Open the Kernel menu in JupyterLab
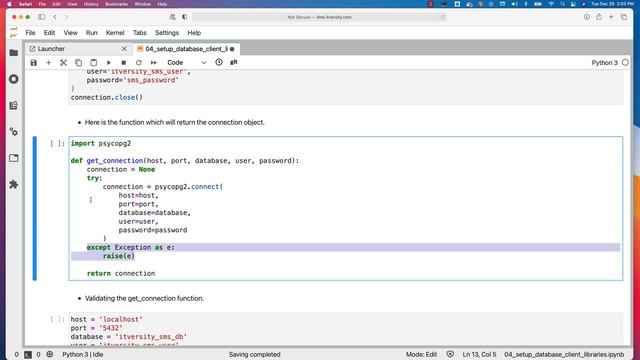The height and width of the screenshot is (360, 640). pyautogui.click(x=115, y=33)
